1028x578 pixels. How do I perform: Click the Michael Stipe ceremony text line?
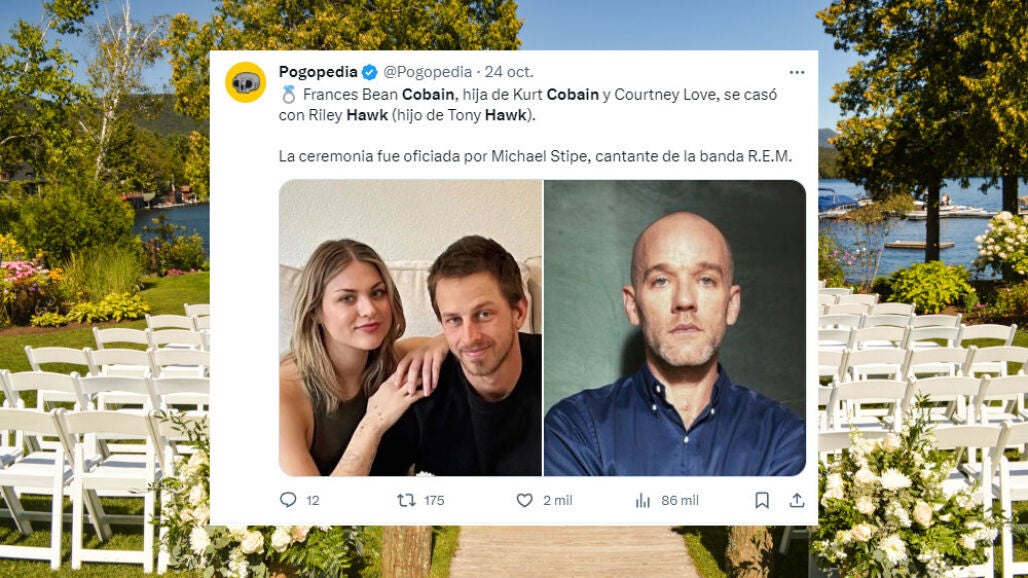pyautogui.click(x=535, y=156)
